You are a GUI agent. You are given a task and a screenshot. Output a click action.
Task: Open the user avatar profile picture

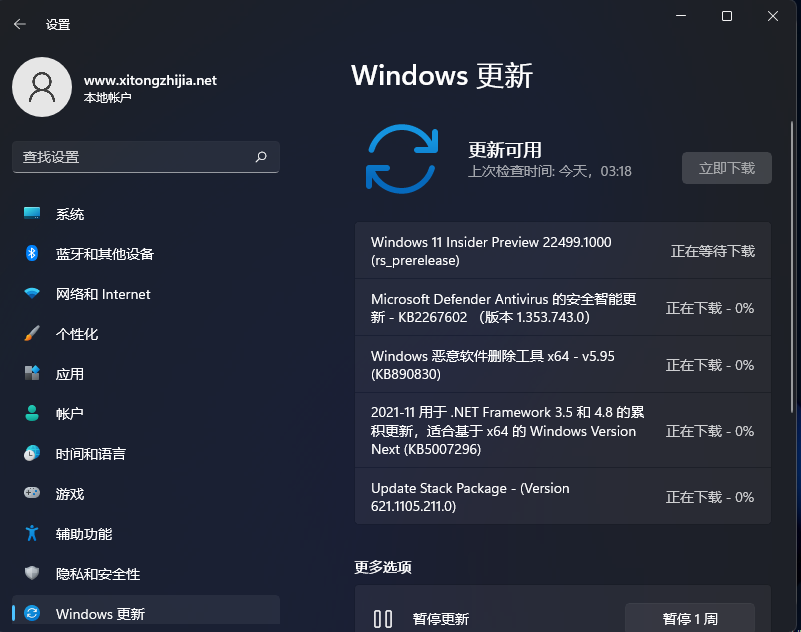(42, 87)
